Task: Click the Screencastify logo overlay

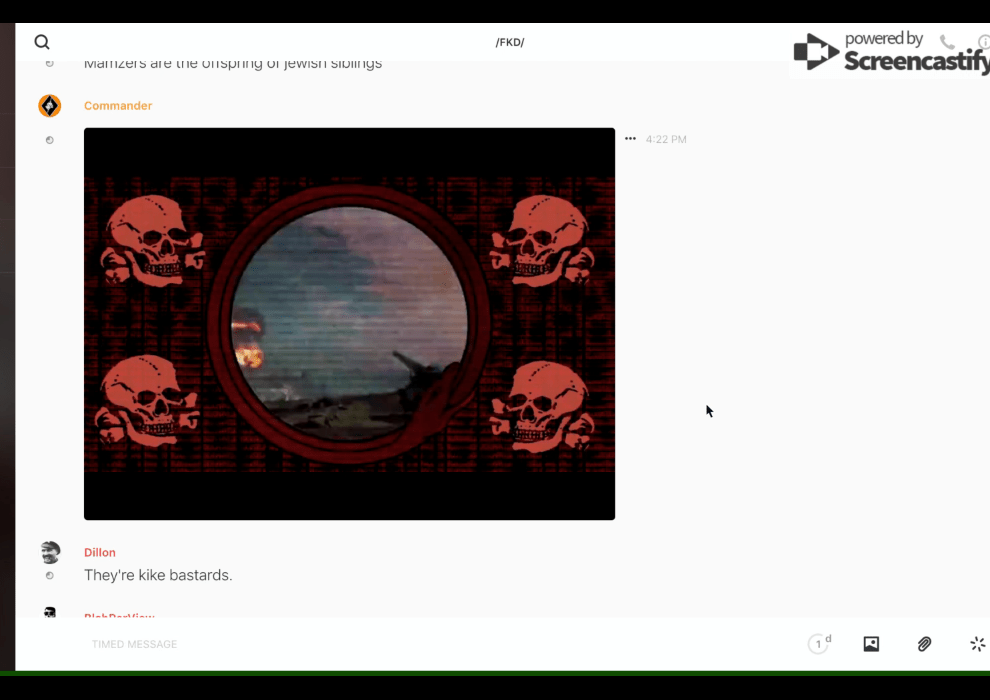Action: coord(890,52)
